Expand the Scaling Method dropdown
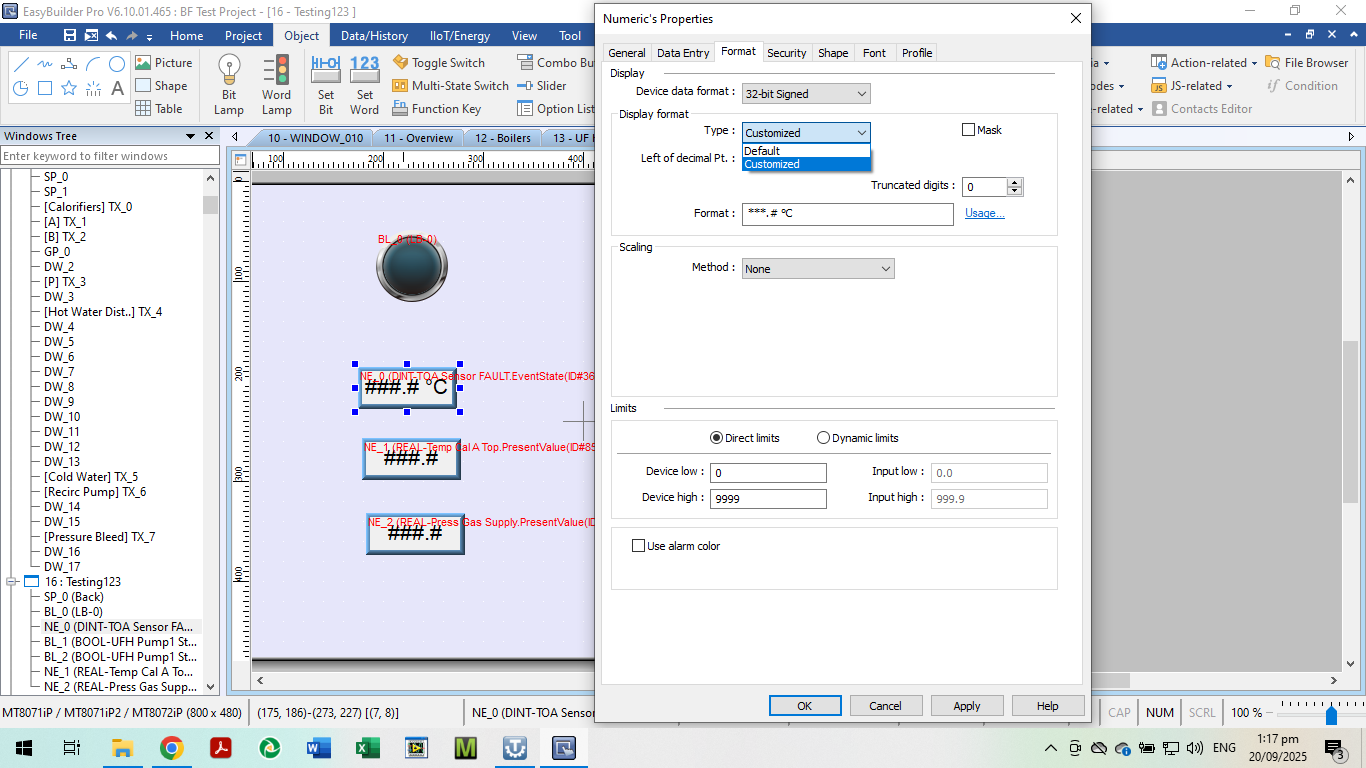1366x768 pixels. (818, 269)
